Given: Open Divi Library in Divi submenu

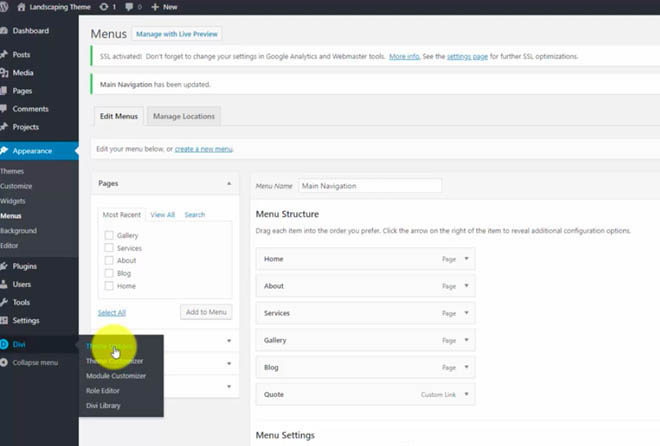Looking at the screenshot, I should click(x=103, y=406).
